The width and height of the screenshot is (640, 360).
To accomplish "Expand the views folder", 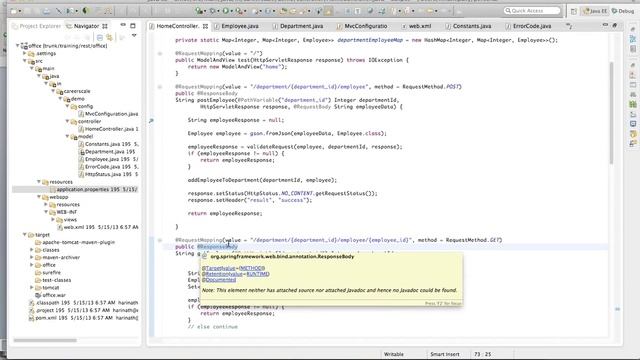I will click(x=53, y=220).
